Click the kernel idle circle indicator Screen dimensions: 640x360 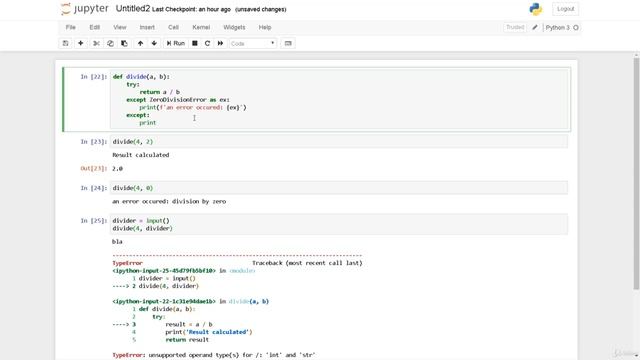click(x=576, y=27)
